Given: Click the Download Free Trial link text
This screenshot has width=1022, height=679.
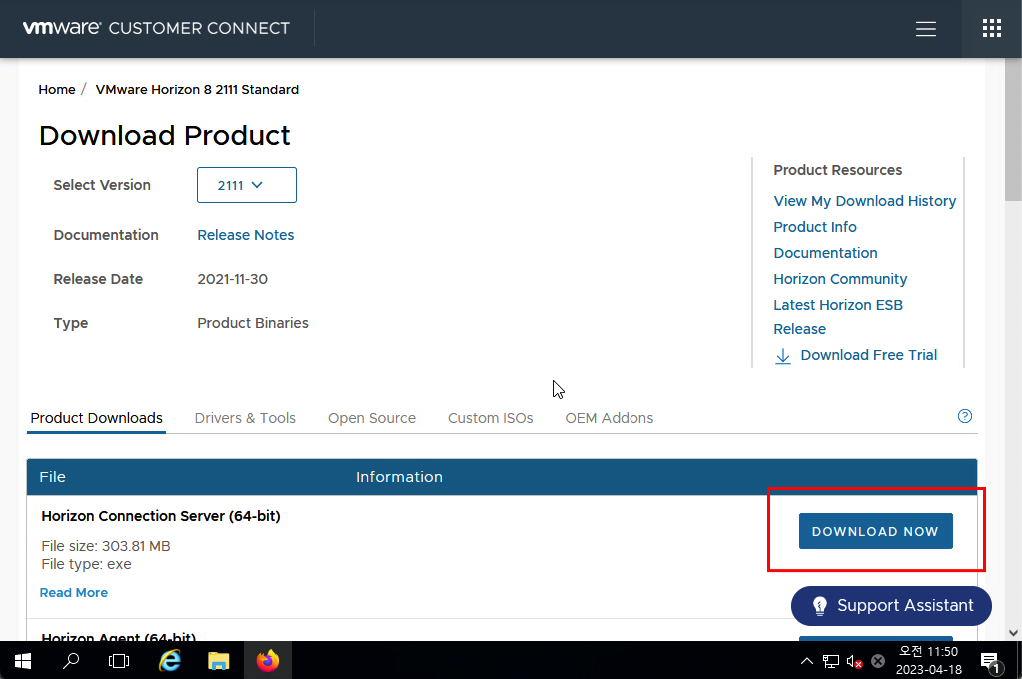Looking at the screenshot, I should [x=869, y=355].
